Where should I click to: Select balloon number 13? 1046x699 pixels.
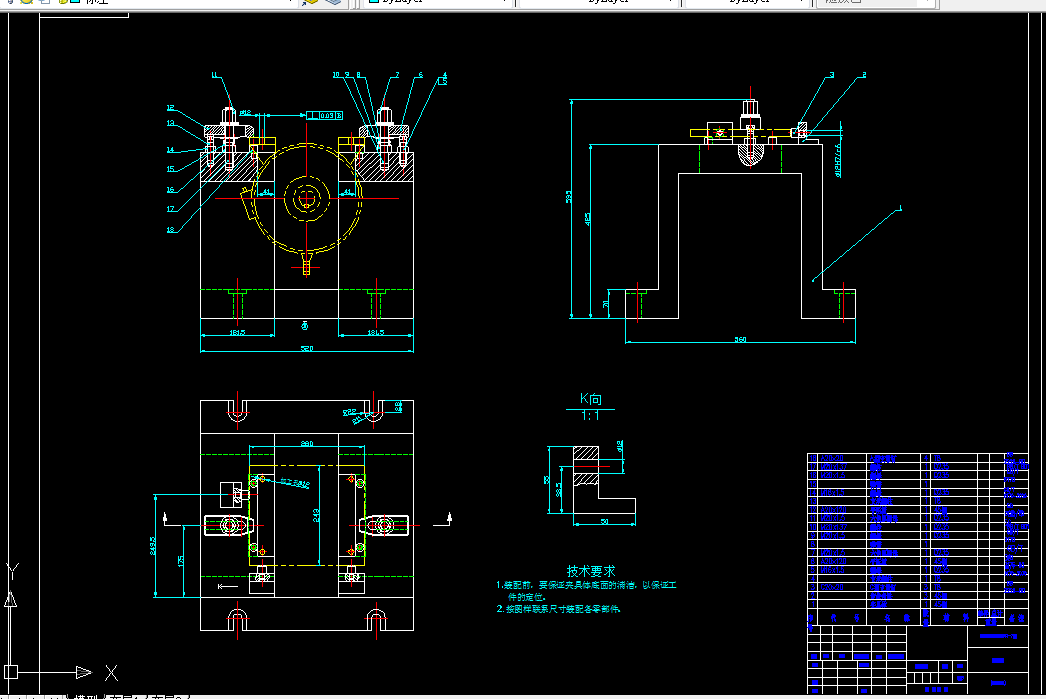170,123
